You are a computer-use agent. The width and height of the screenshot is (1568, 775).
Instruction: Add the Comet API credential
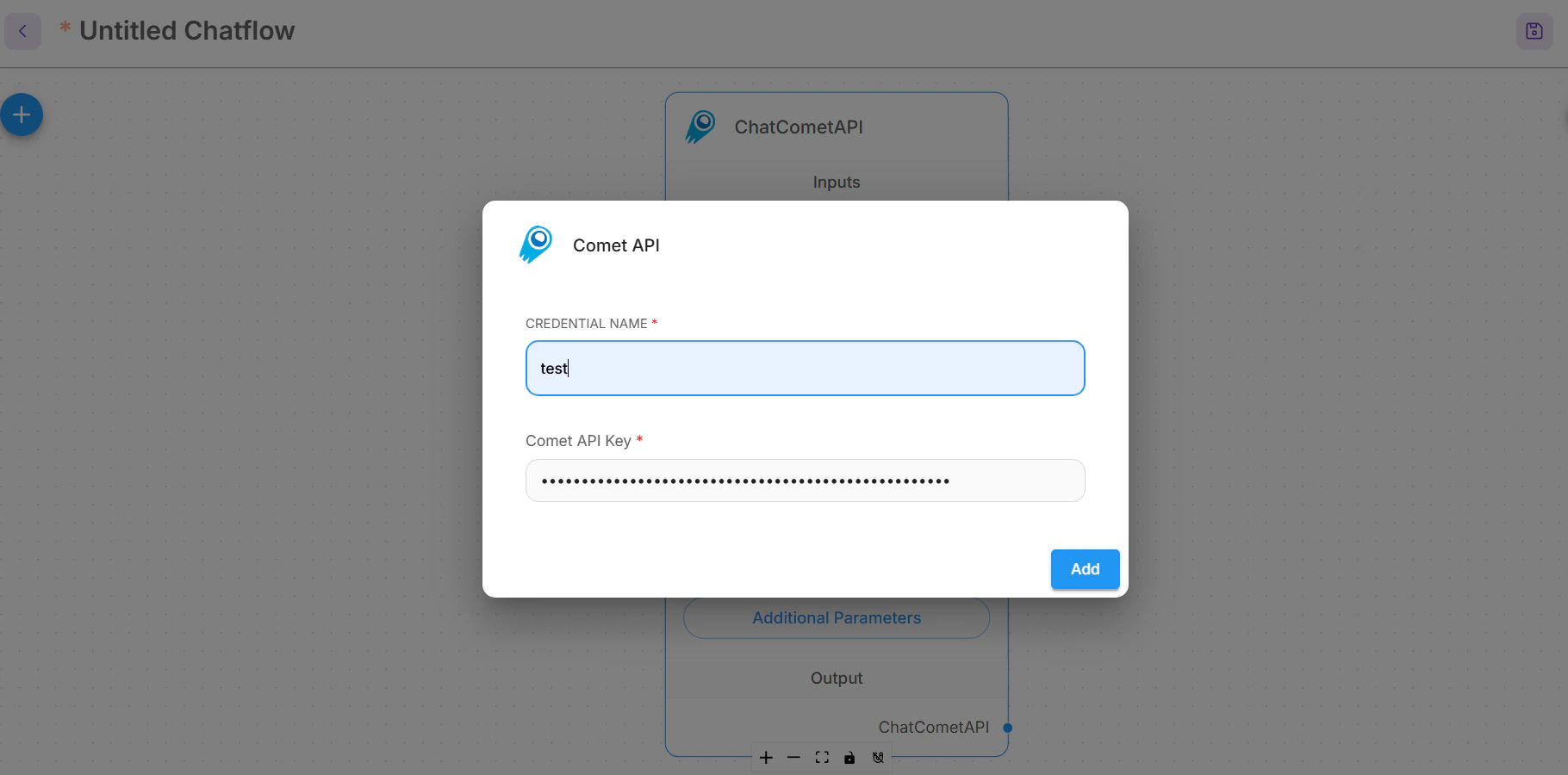[x=1085, y=569]
